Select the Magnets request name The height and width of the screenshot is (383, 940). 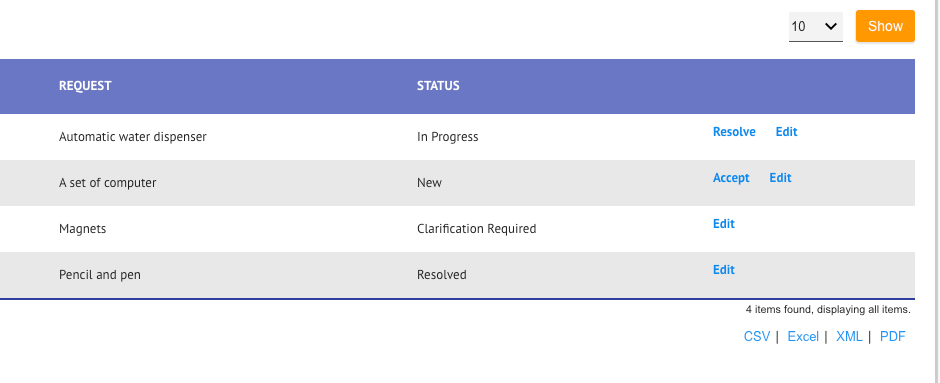pyautogui.click(x=82, y=229)
